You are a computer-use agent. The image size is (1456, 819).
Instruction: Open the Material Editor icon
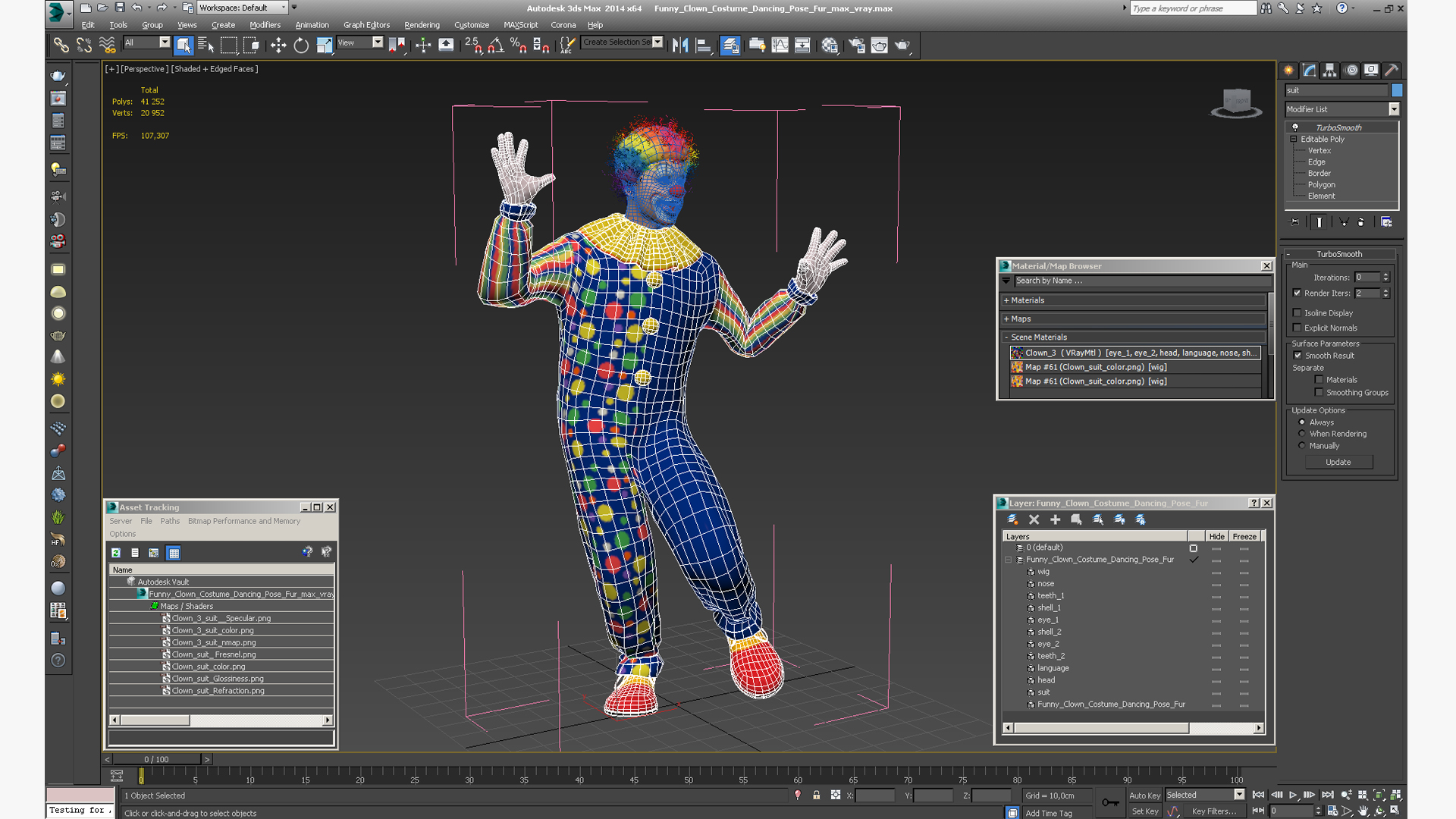pos(830,45)
